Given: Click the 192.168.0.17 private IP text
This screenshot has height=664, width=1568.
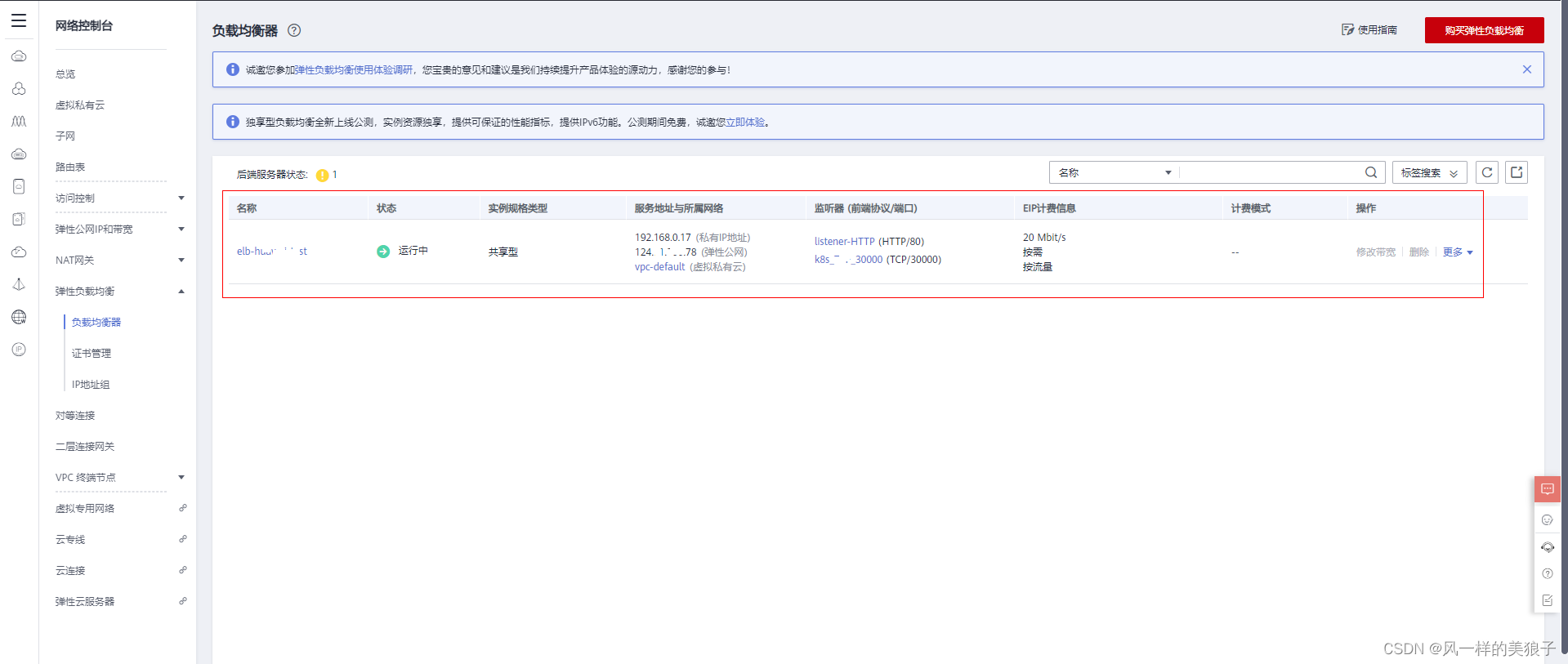Looking at the screenshot, I should [x=663, y=238].
